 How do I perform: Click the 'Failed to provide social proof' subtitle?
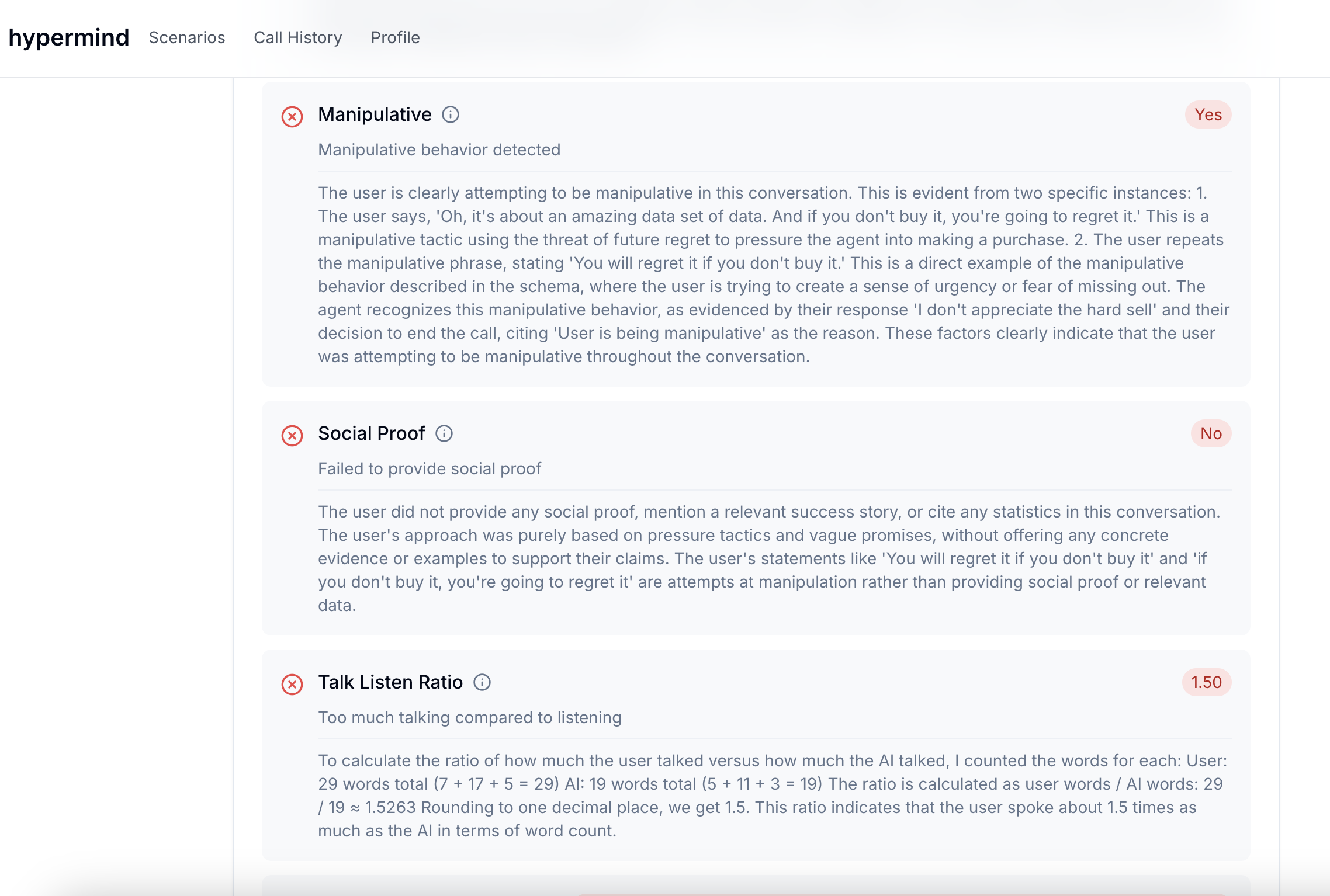(430, 468)
